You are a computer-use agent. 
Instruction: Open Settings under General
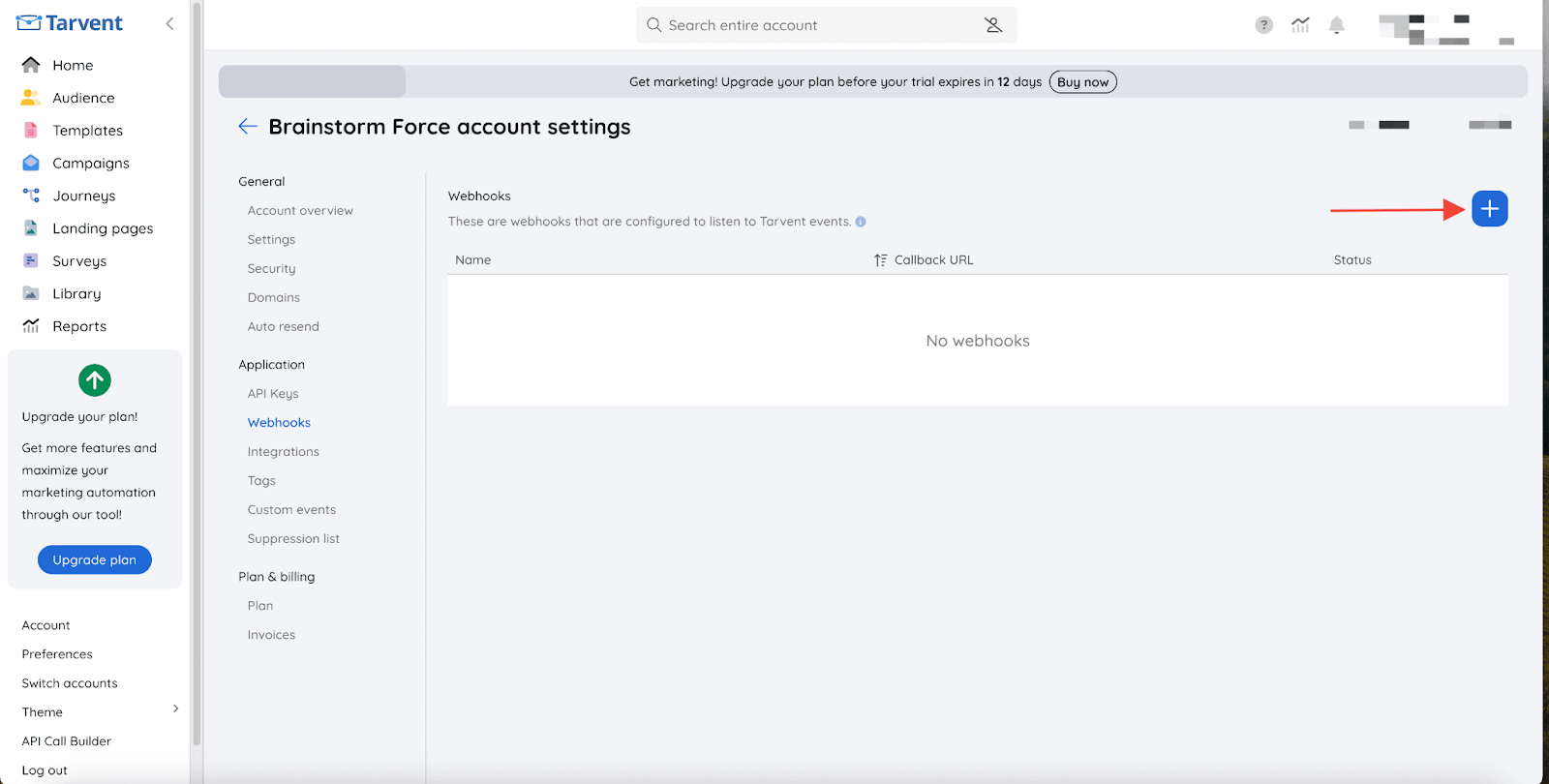271,239
